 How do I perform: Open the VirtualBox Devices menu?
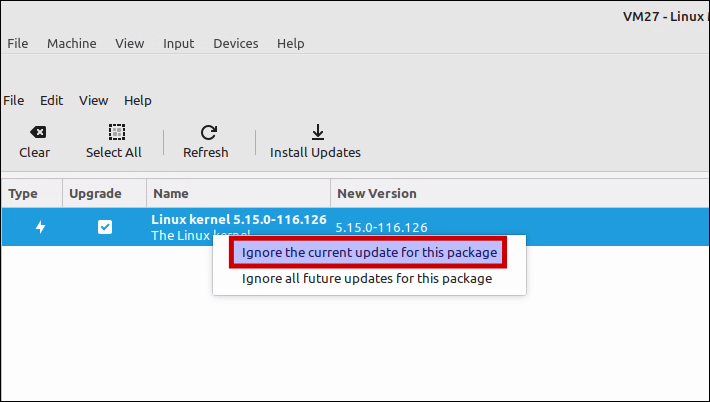click(235, 43)
